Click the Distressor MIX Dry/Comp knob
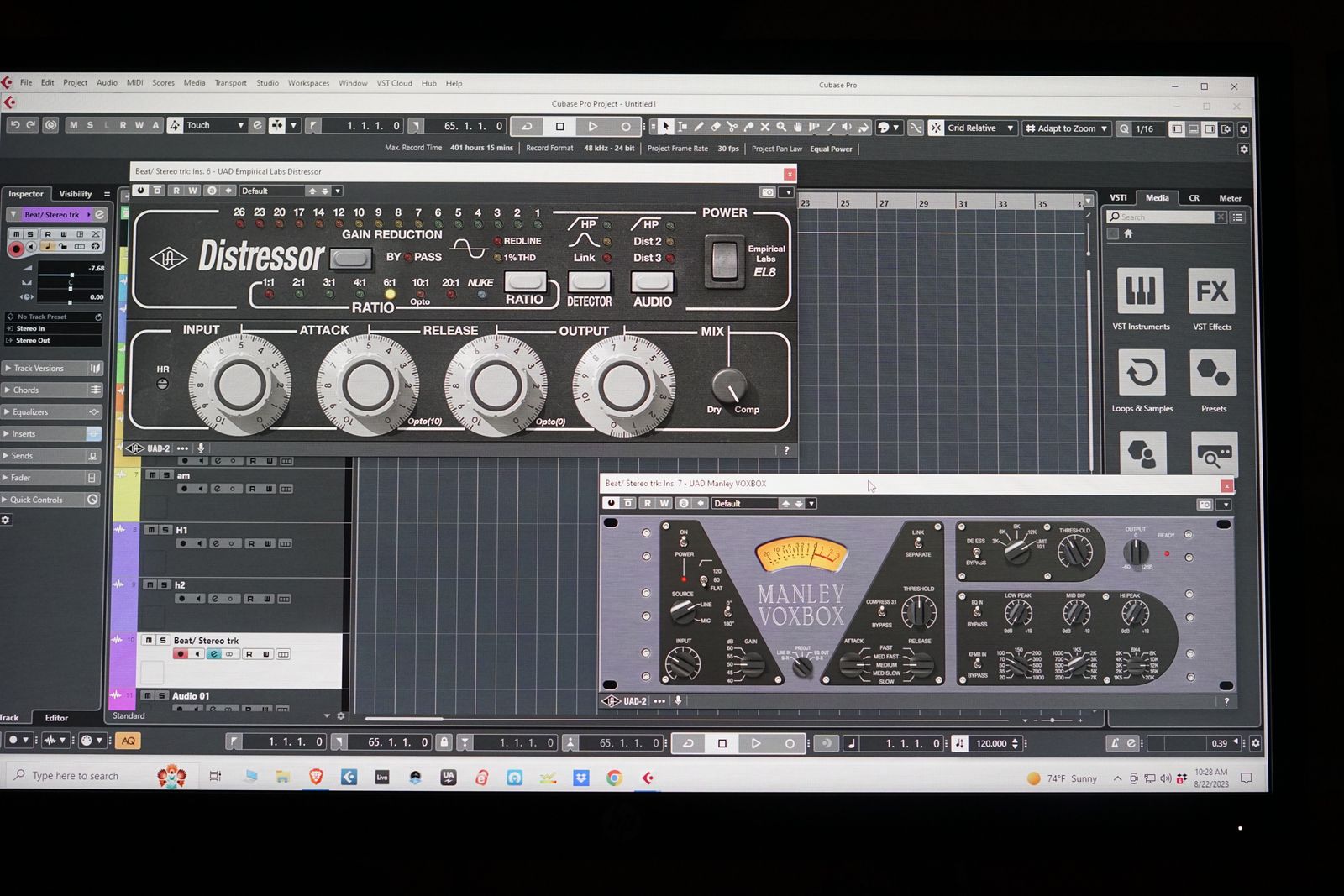Image resolution: width=1344 pixels, height=896 pixels. click(x=728, y=386)
